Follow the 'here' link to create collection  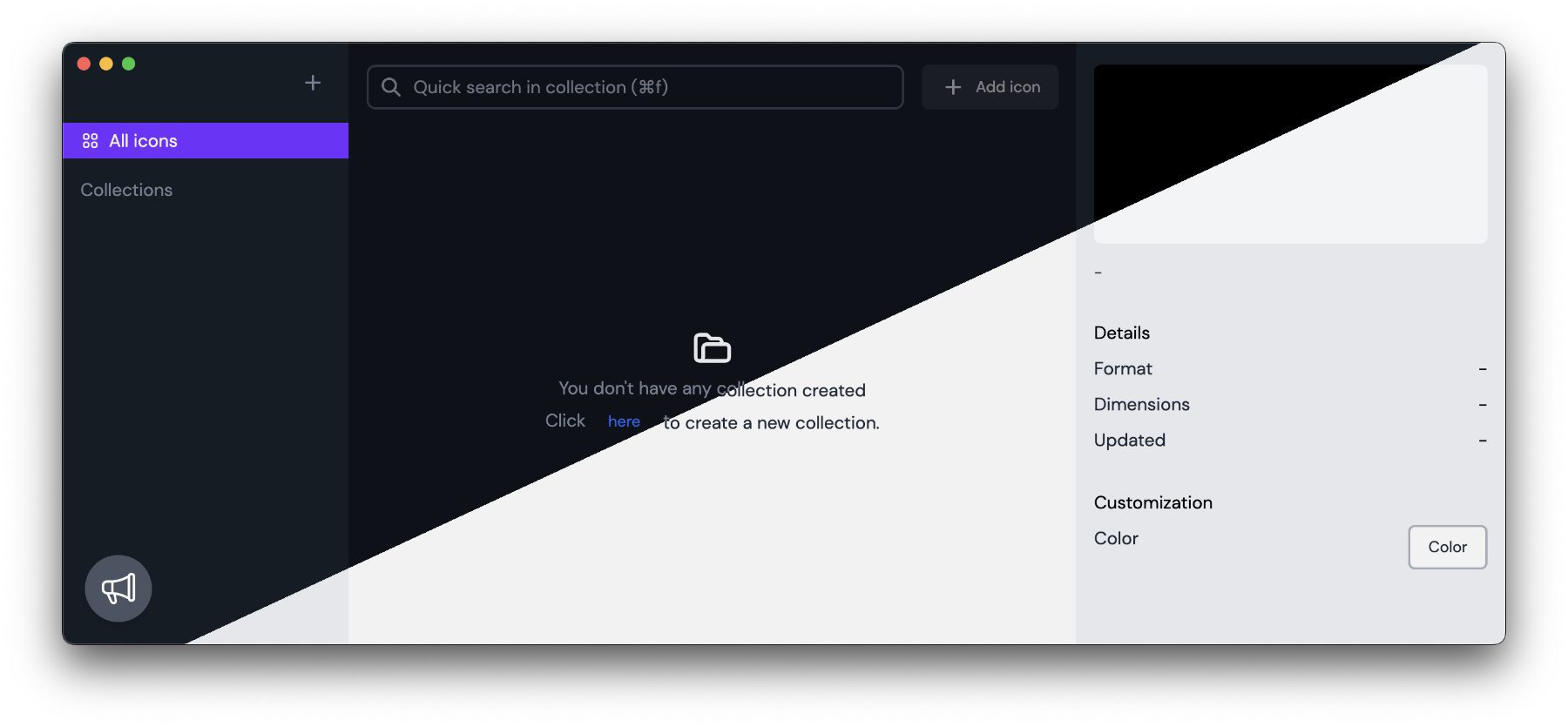tap(624, 421)
